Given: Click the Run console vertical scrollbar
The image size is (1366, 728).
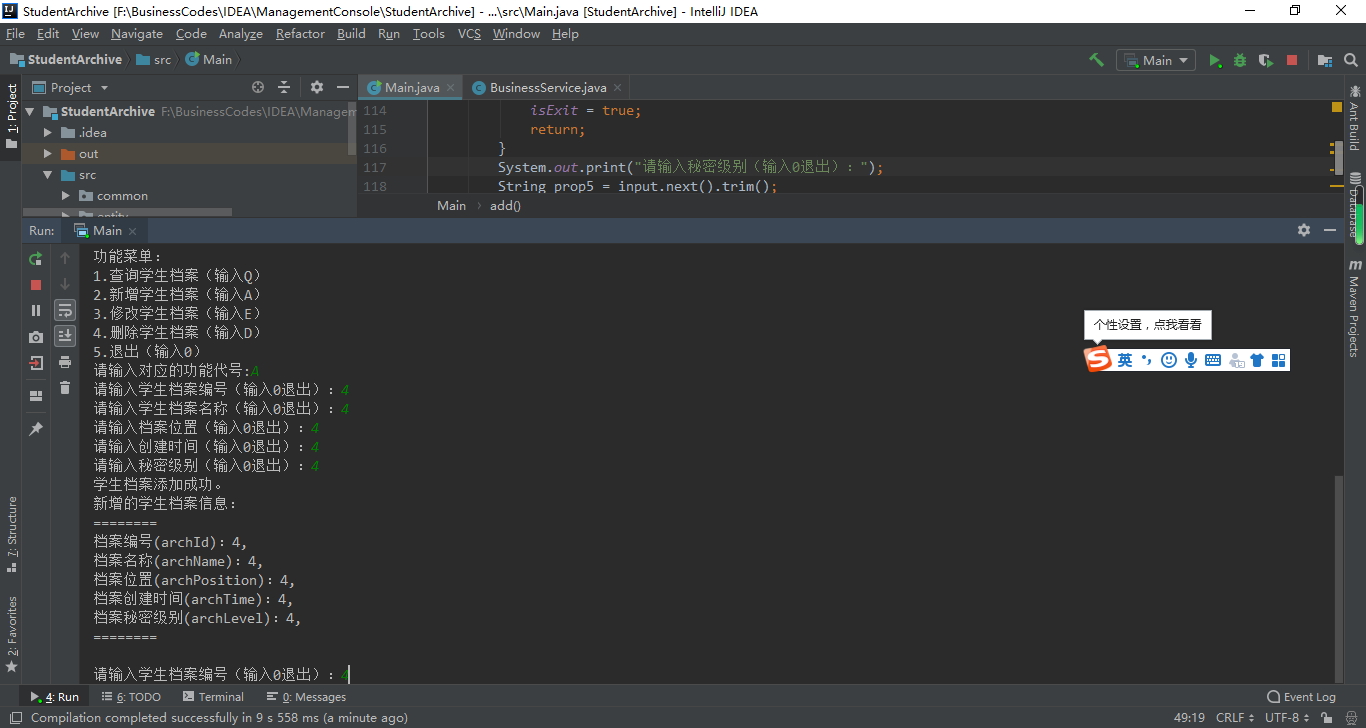Looking at the screenshot, I should tap(1339, 578).
